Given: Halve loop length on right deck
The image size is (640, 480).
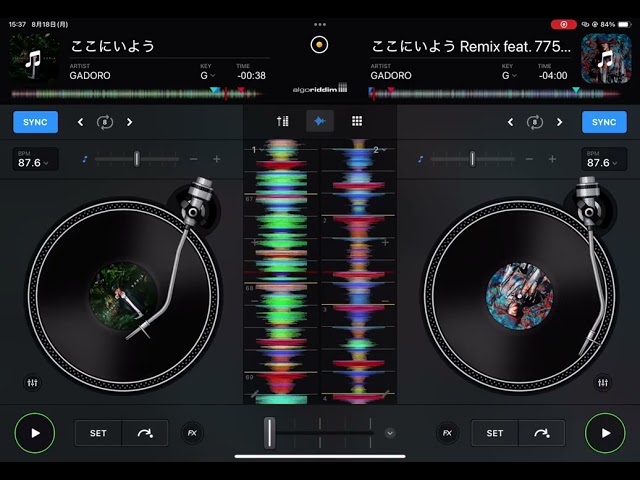Looking at the screenshot, I should click(x=510, y=122).
